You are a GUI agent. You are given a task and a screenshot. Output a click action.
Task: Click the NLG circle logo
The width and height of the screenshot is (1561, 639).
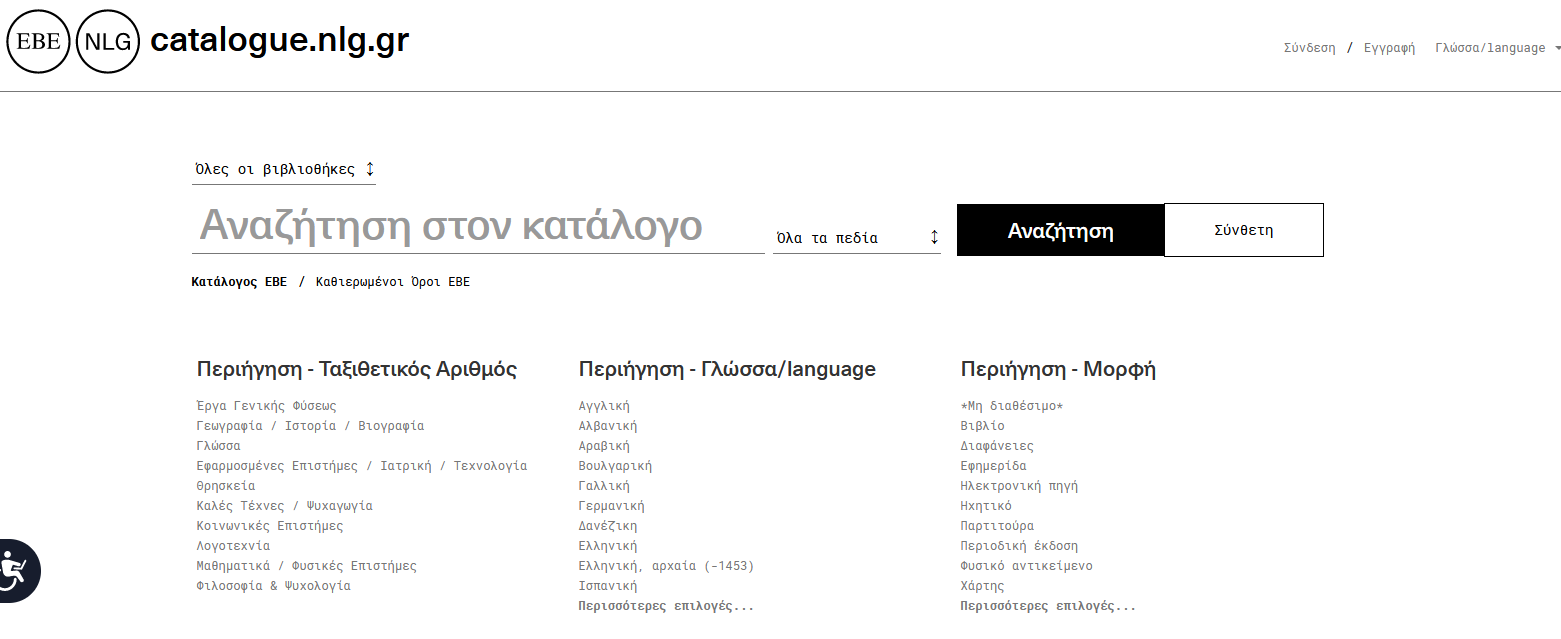click(x=108, y=42)
